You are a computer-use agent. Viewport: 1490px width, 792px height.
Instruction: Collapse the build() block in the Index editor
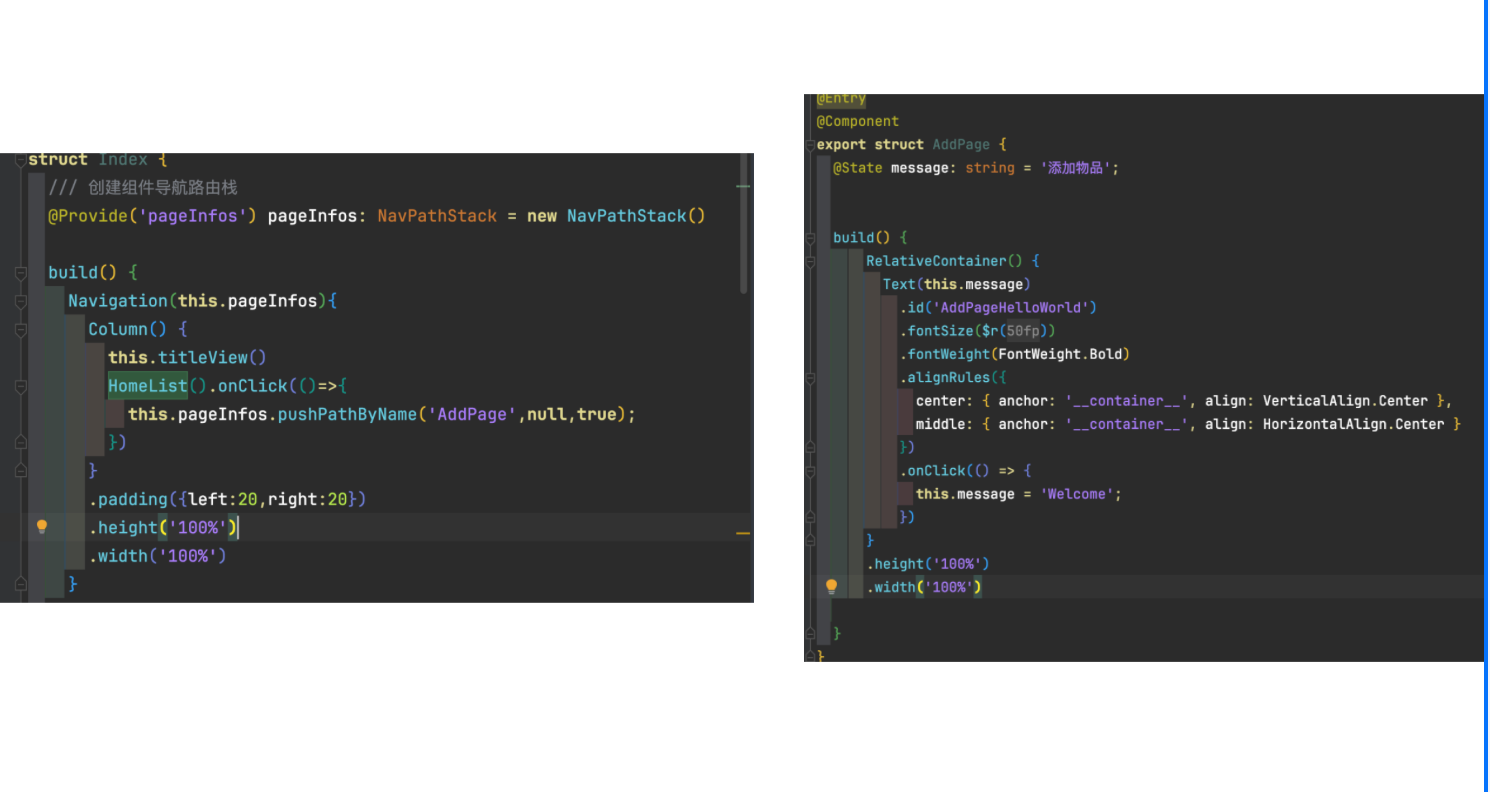point(21,272)
